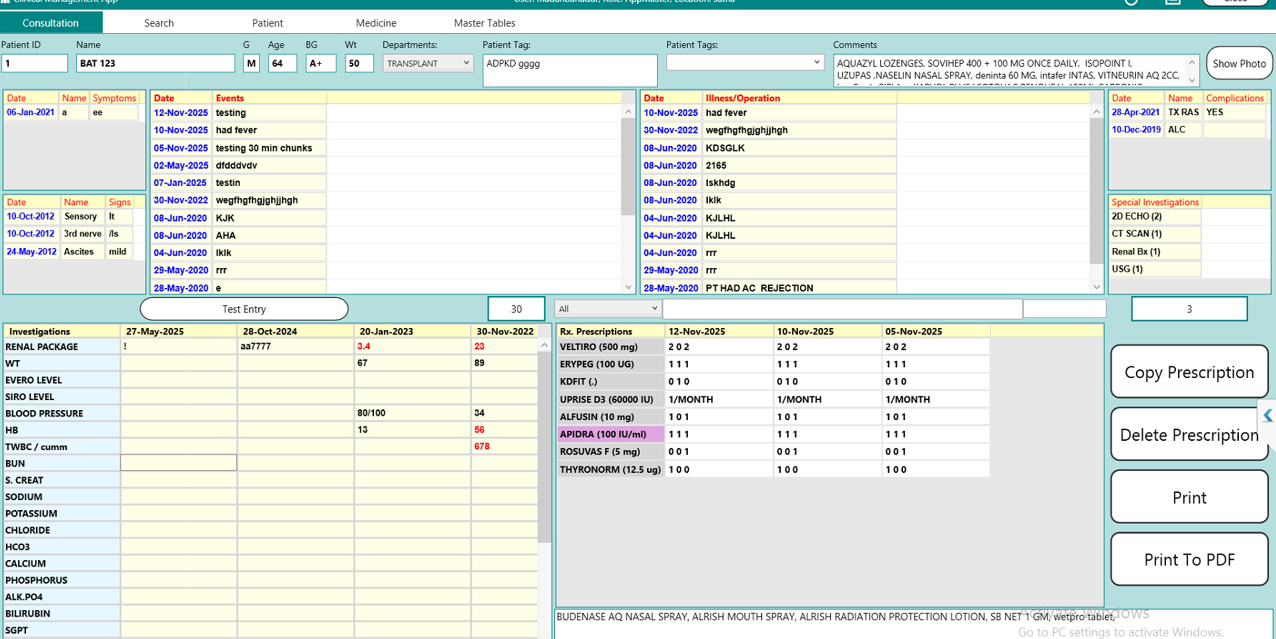The height and width of the screenshot is (639, 1276).
Task: Focus the Patient ID field
Action: (x=35, y=63)
